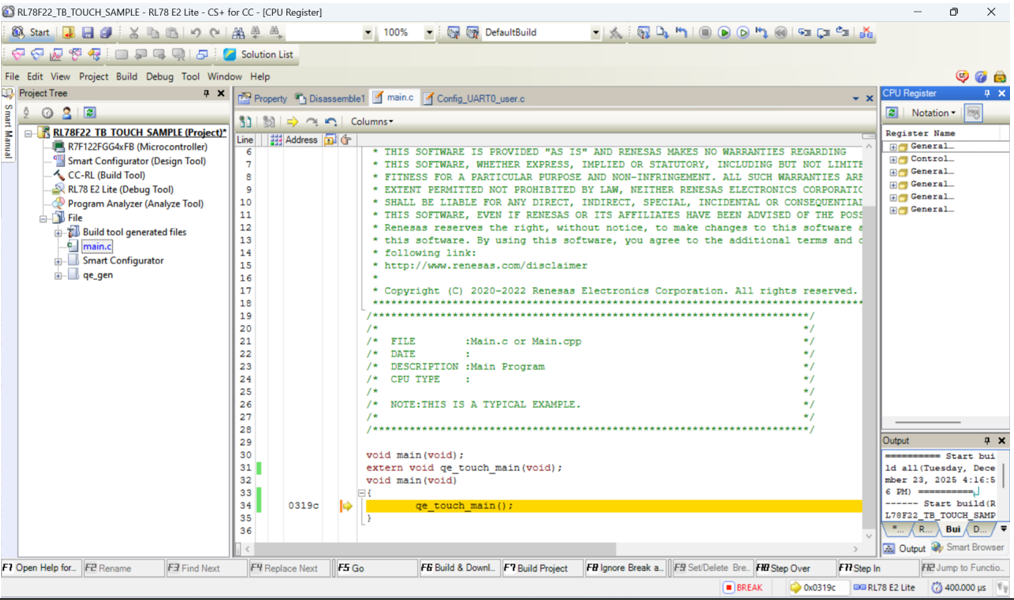
Task: Click the yellow current PC arrow icon in the editor toolbar
Action: 292,121
